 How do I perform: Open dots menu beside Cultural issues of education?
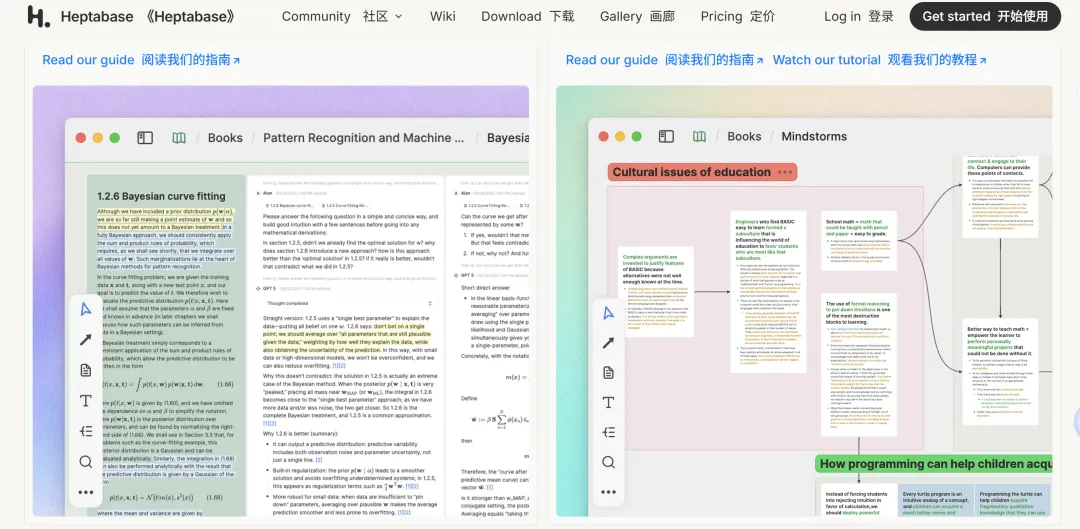coord(785,172)
